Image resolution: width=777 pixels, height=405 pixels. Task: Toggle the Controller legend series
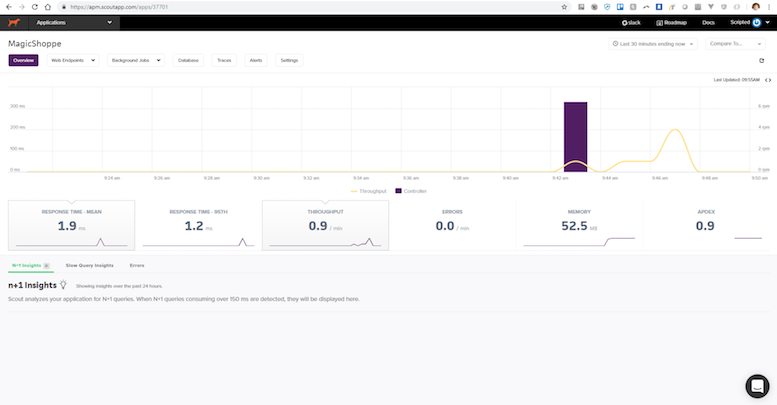(411, 191)
